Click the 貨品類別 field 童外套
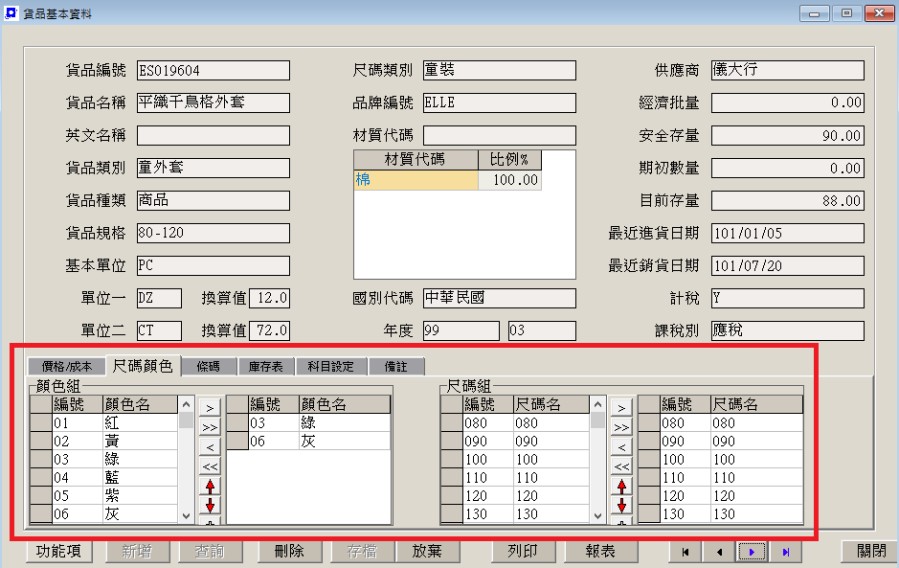Image resolution: width=899 pixels, height=568 pixels. (213, 168)
